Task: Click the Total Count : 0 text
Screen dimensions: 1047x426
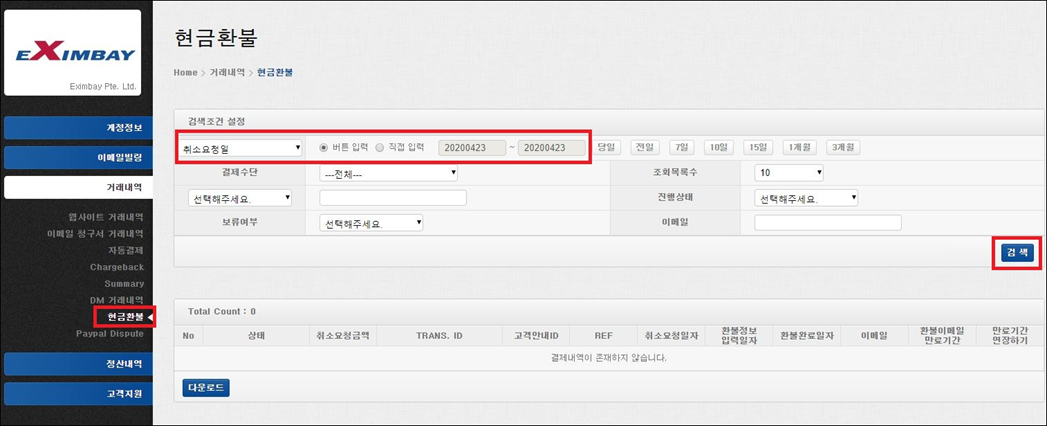Action: pos(222,312)
